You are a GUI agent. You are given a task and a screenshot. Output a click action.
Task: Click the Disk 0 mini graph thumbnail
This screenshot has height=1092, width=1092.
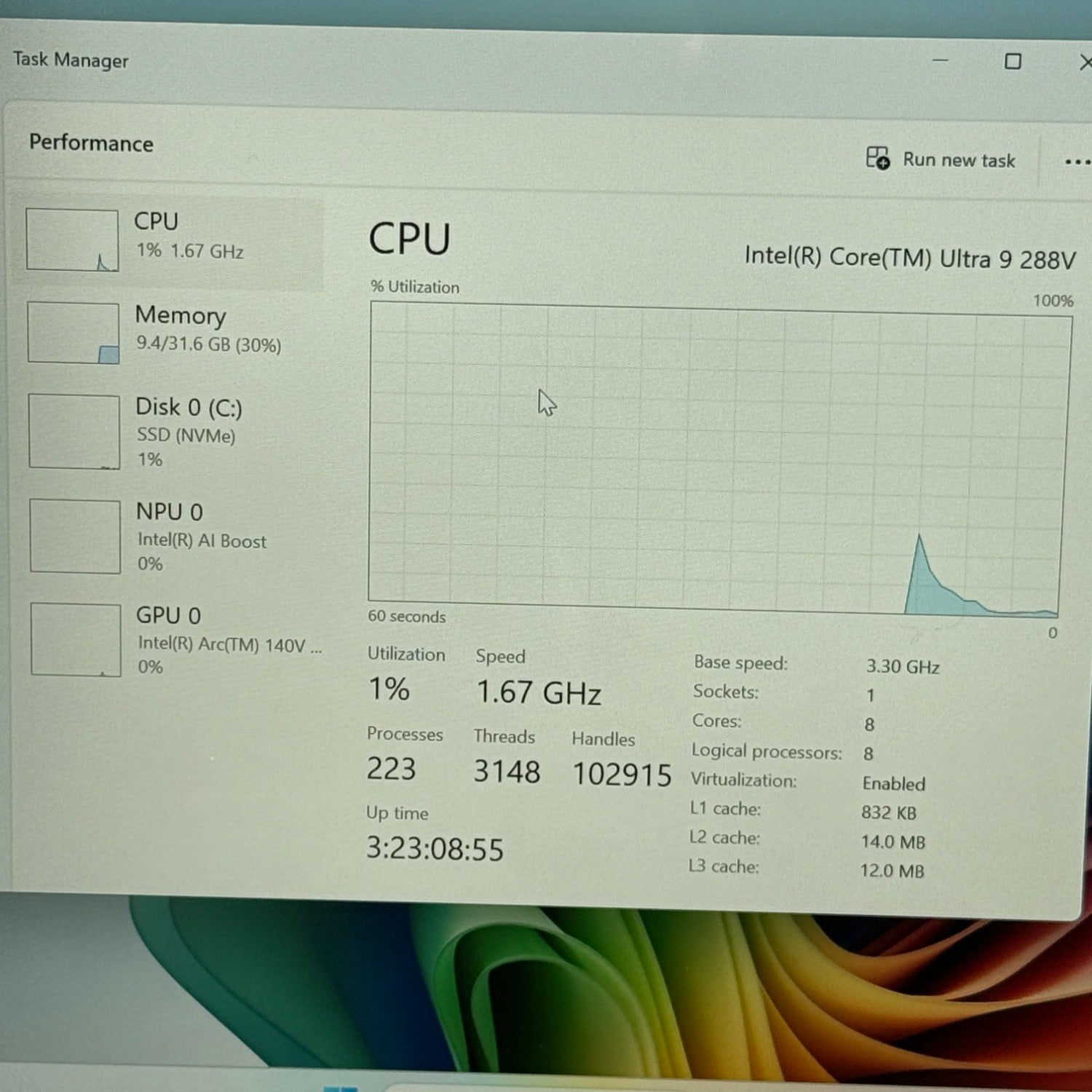point(74,432)
